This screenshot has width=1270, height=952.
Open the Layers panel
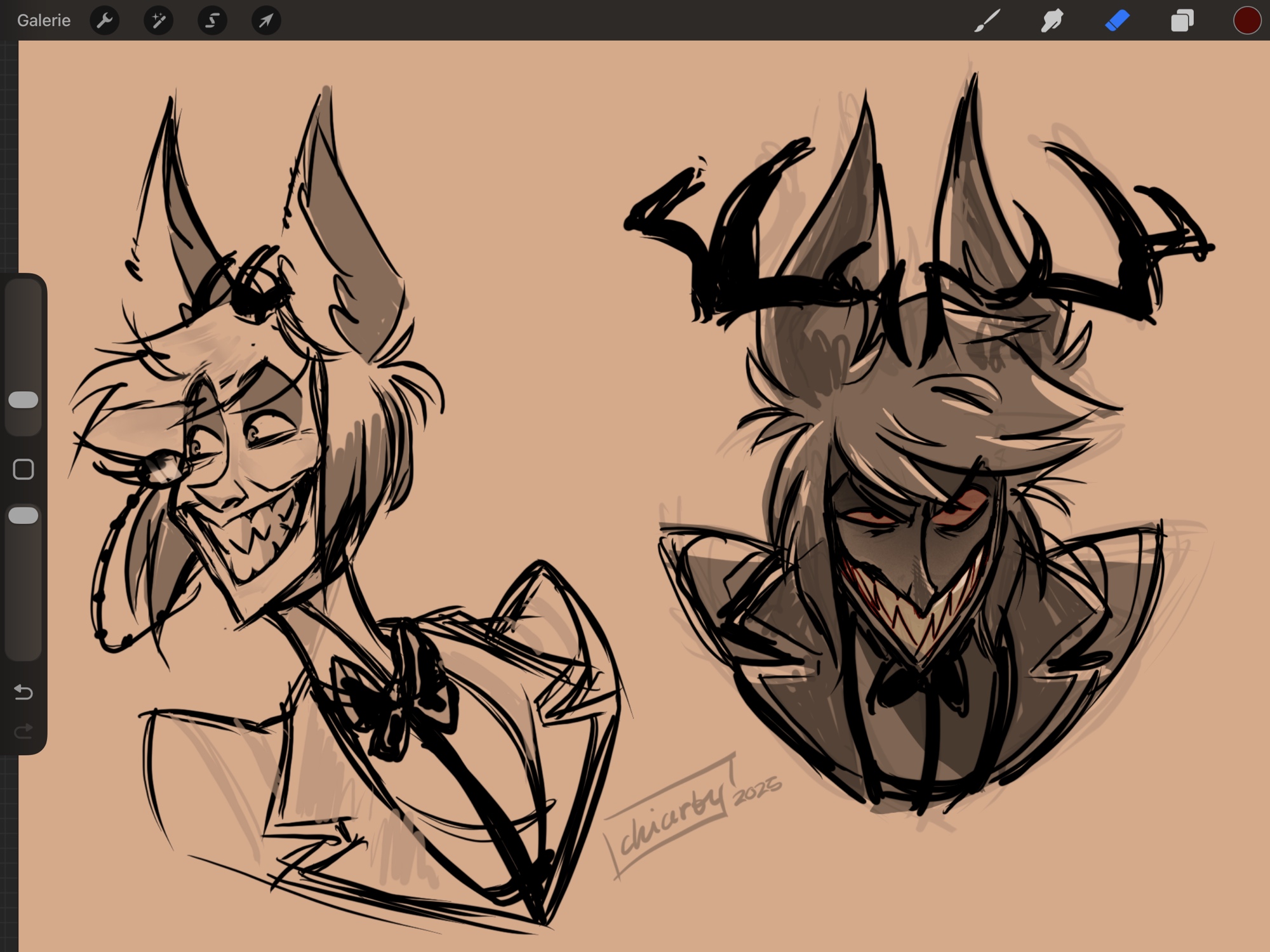[1182, 21]
